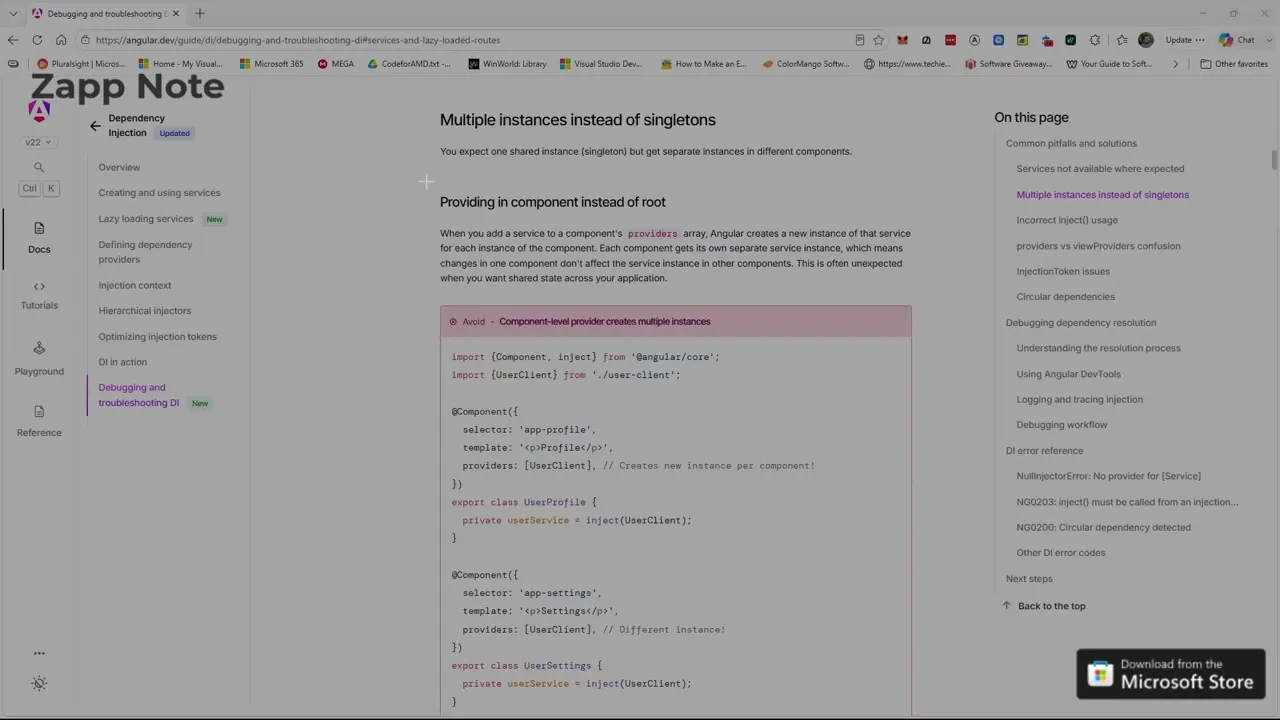This screenshot has height=720, width=1280.
Task: Toggle the light/dark theme sun icon
Action: point(39,683)
